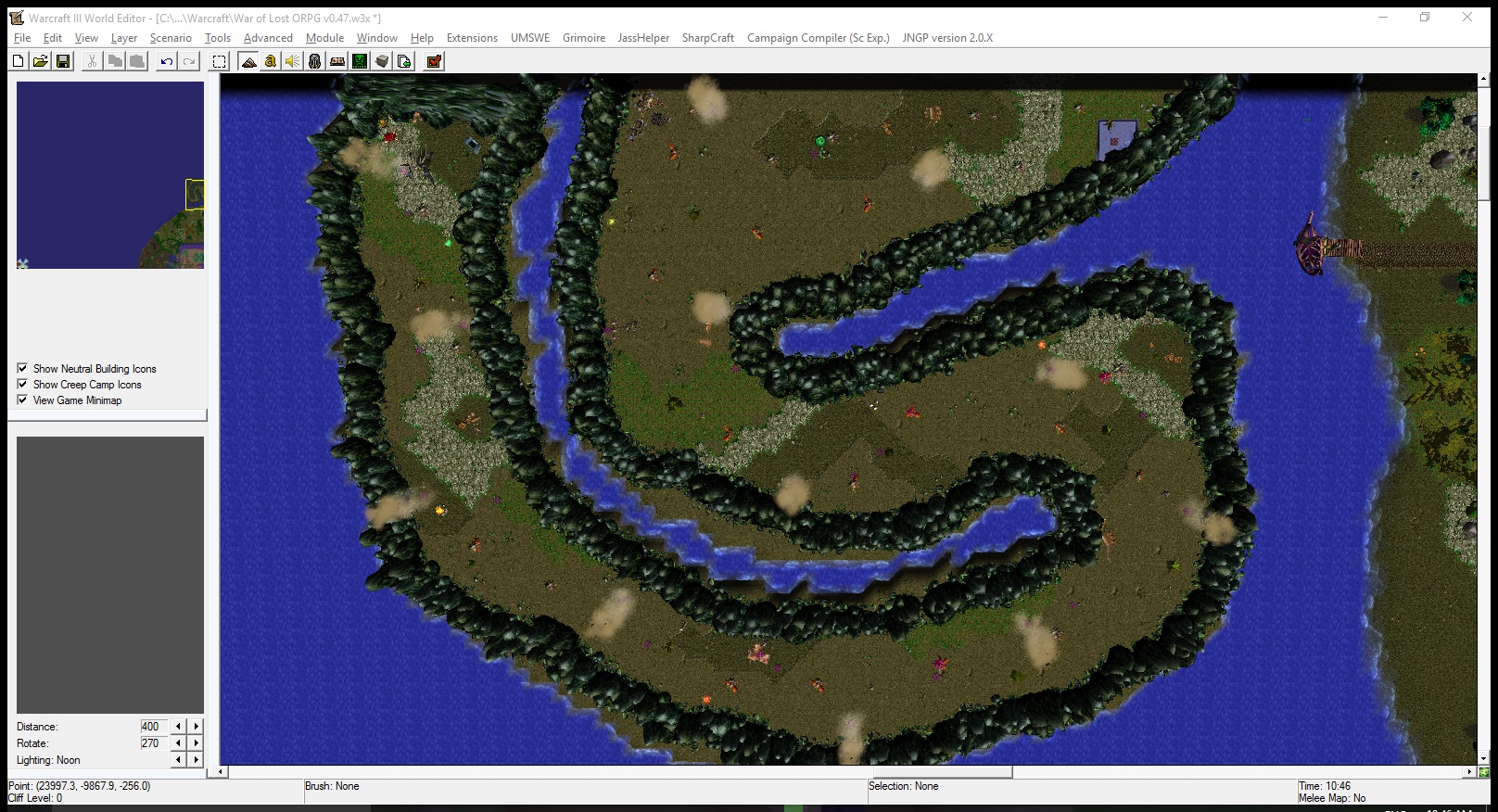Open the SharpCraft menu

[708, 38]
